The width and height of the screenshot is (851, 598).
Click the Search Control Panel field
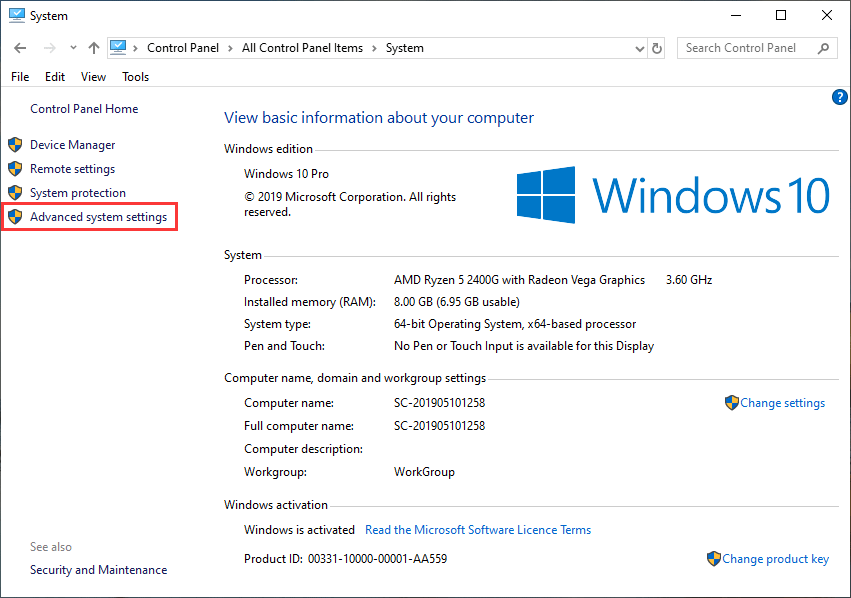(745, 48)
